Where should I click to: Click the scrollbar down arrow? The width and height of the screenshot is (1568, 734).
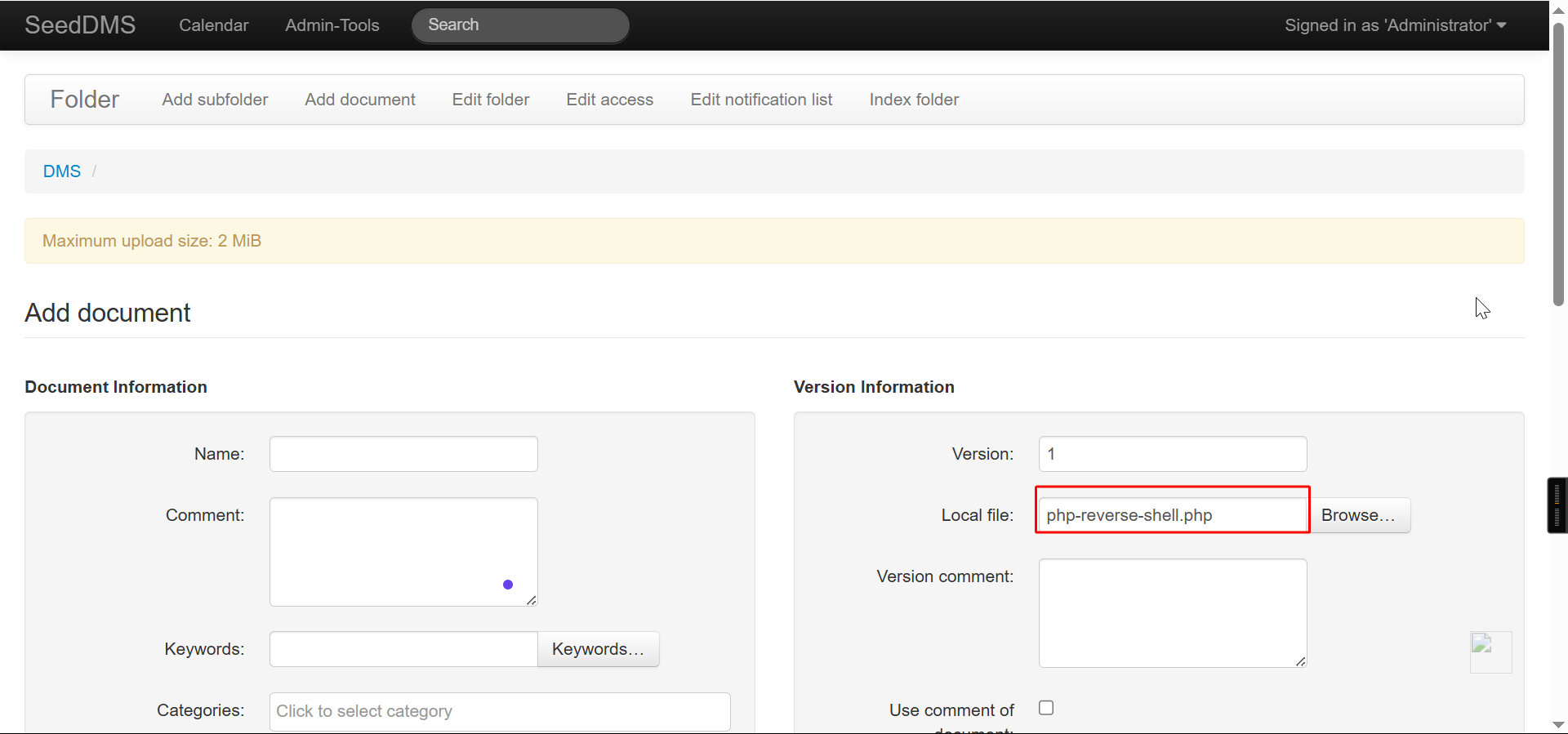[x=1558, y=724]
